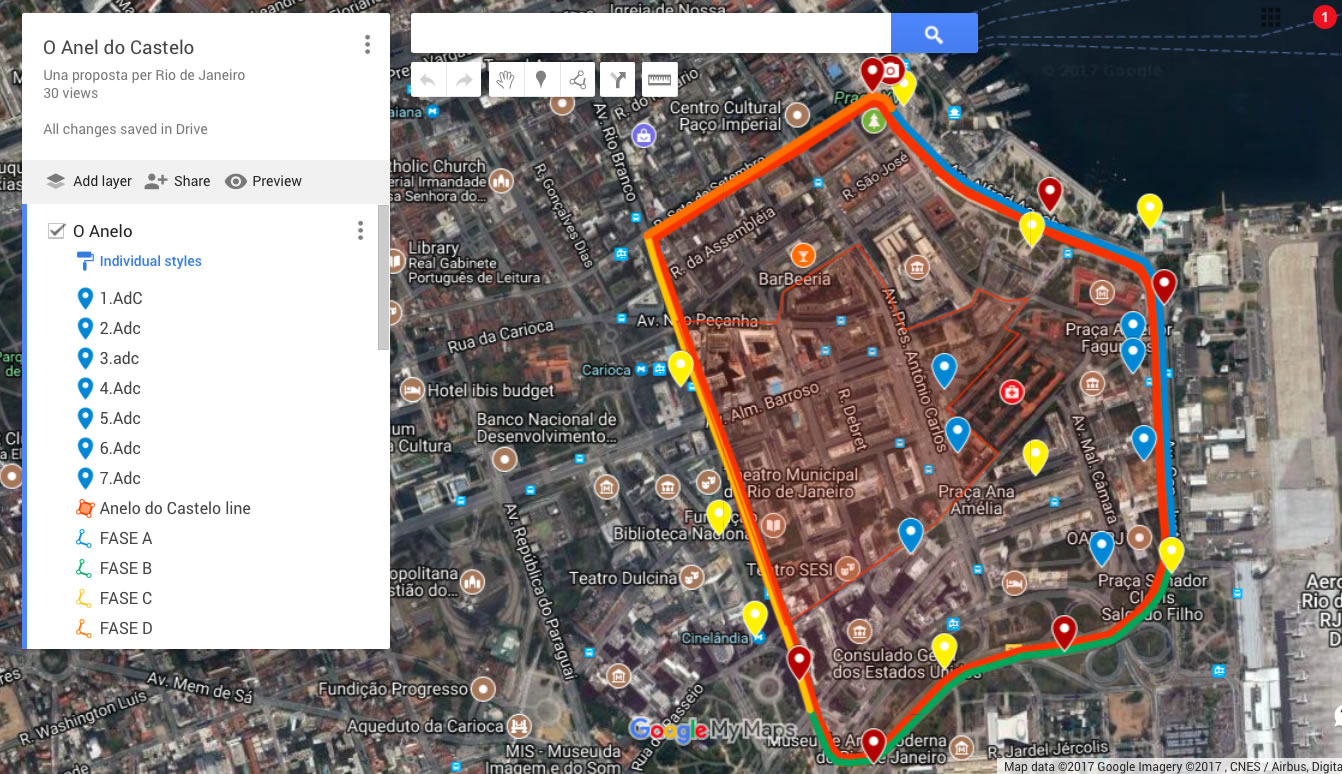1342x774 pixels.
Task: Select the hand pan tool
Action: click(506, 80)
